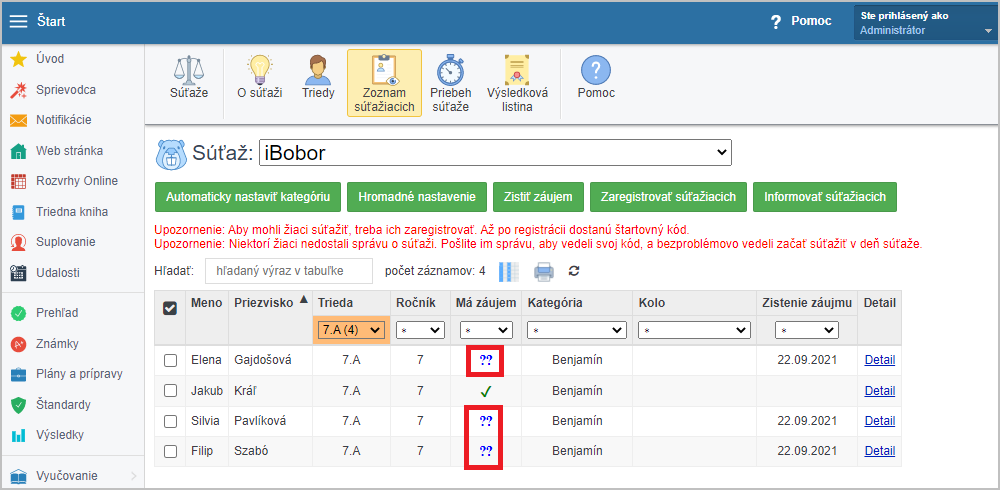Click Benjamín category in Jakub Kráľ row
This screenshot has height=490, width=1000.
(577, 390)
